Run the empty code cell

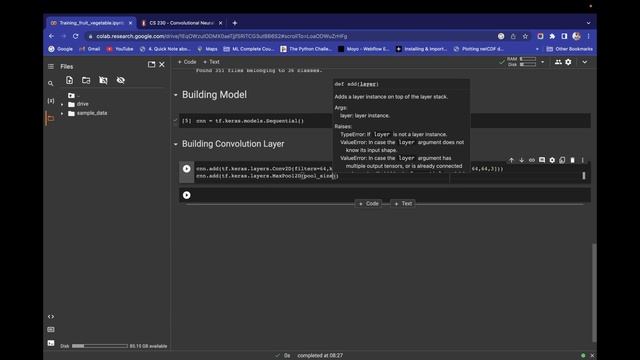point(187,195)
